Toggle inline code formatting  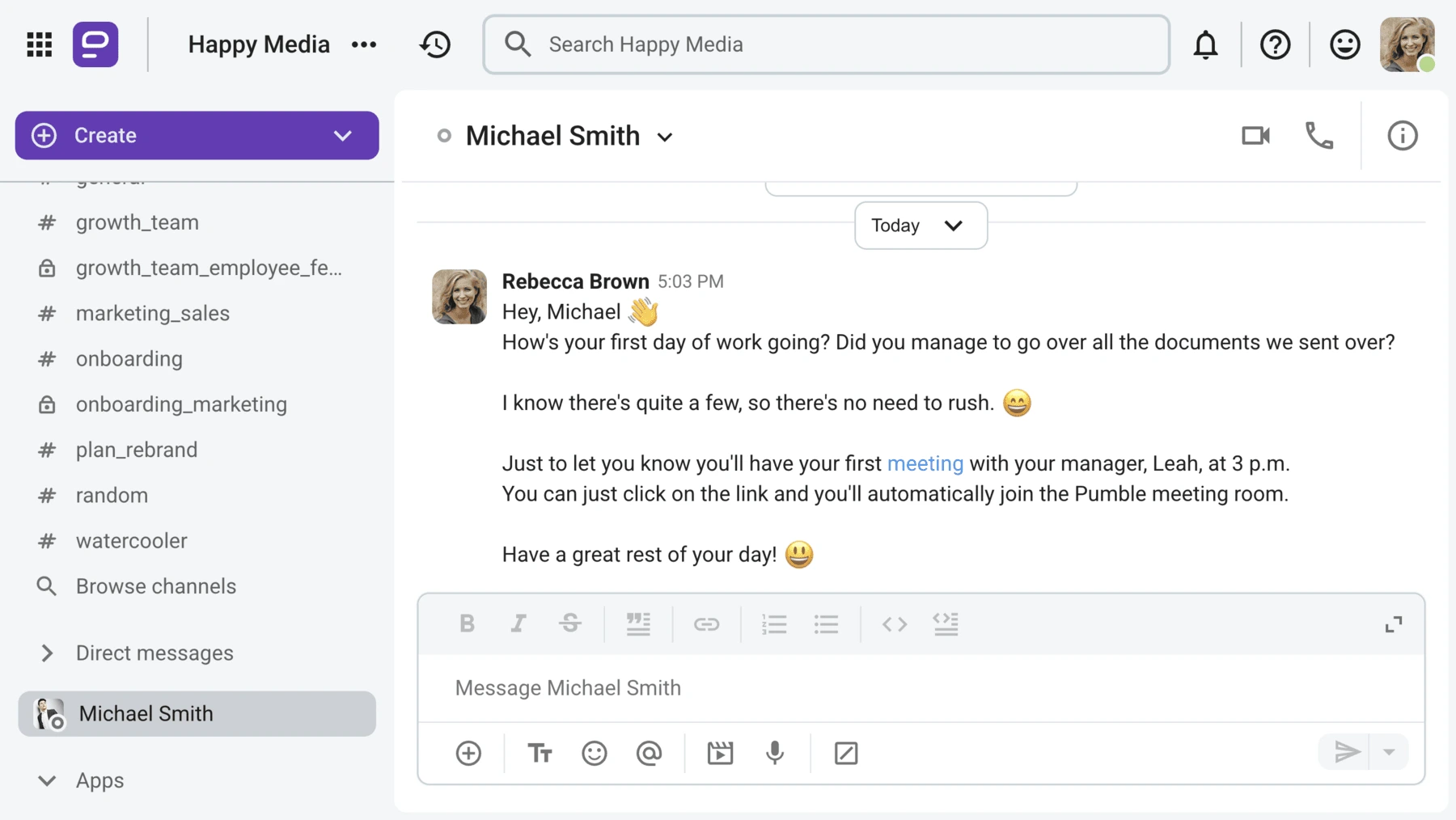894,623
